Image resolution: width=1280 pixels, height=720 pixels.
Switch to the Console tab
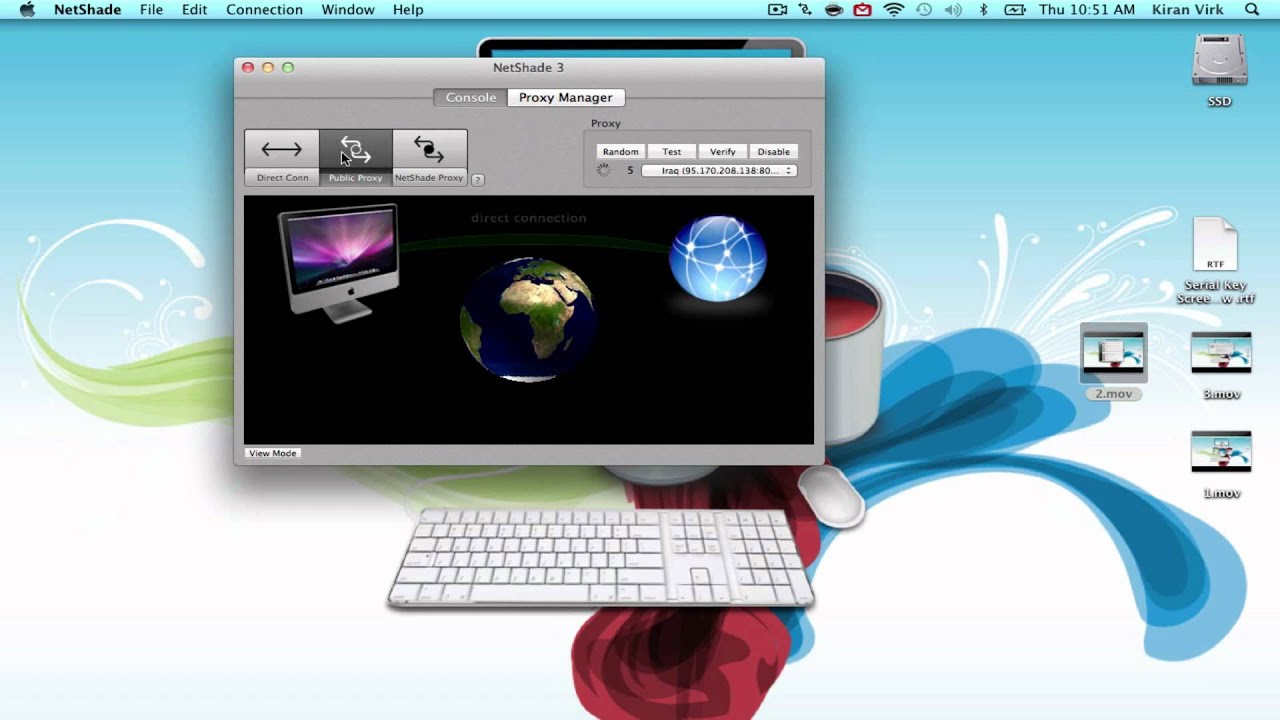(x=471, y=97)
